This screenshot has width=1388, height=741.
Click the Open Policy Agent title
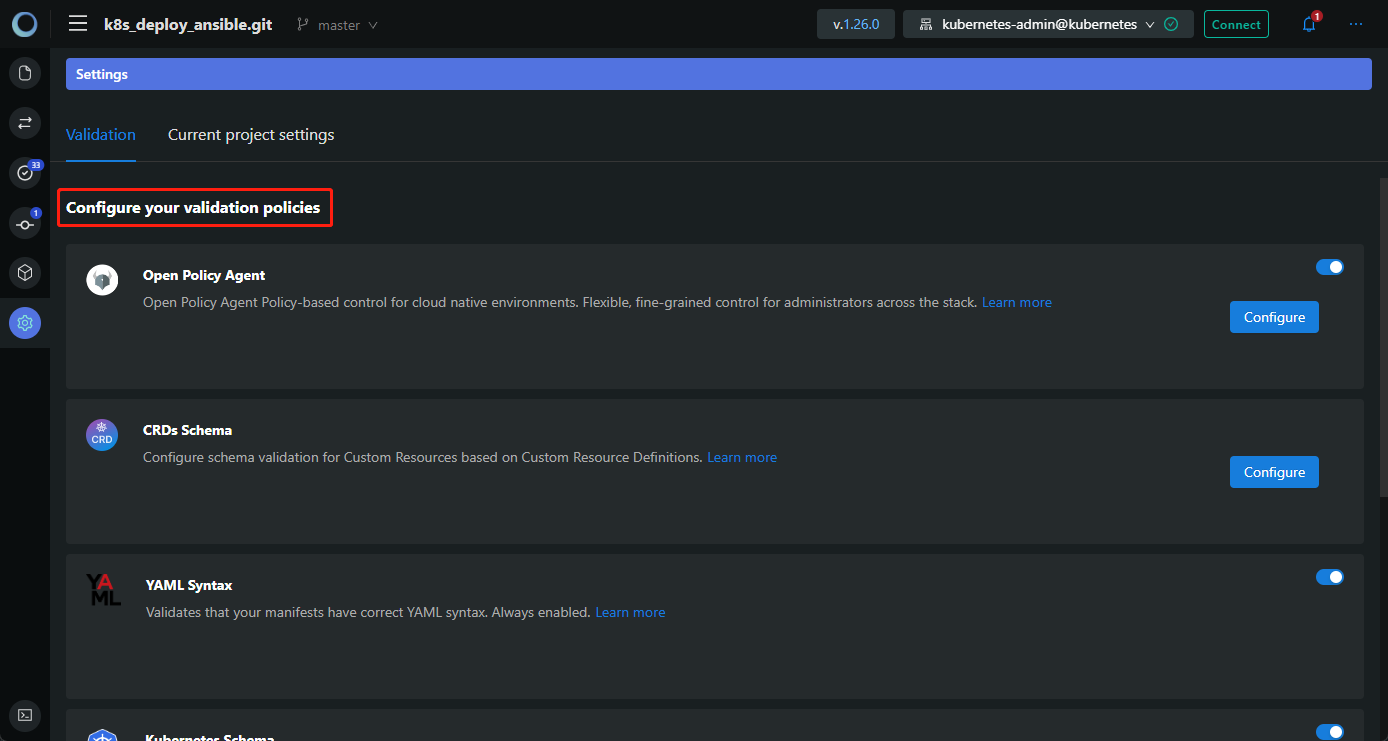[x=204, y=275]
